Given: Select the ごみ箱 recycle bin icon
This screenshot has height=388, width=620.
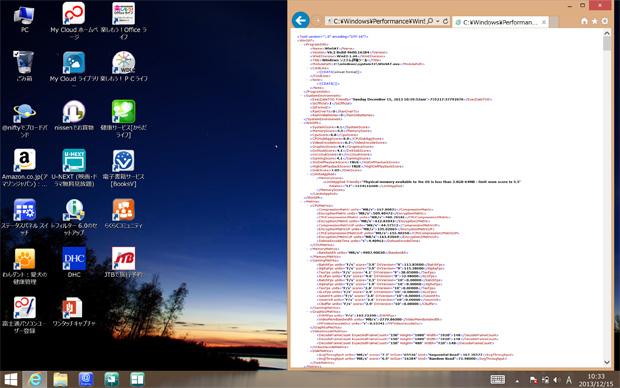Looking at the screenshot, I should 25,66.
